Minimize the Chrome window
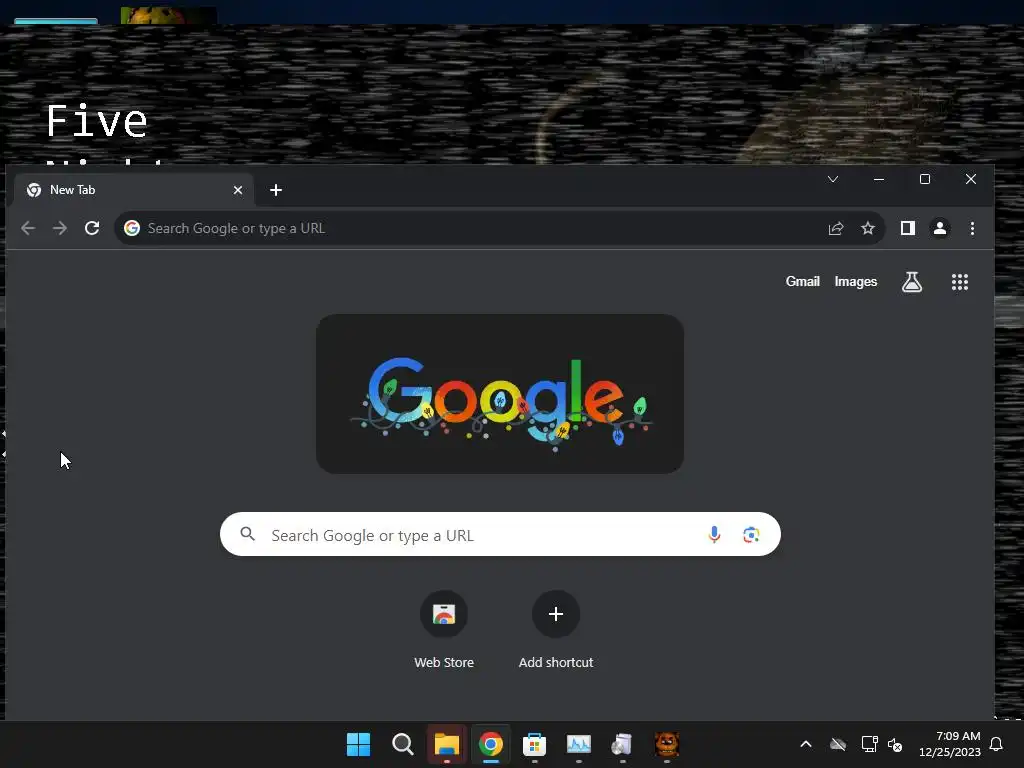This screenshot has height=768, width=1024. point(879,179)
